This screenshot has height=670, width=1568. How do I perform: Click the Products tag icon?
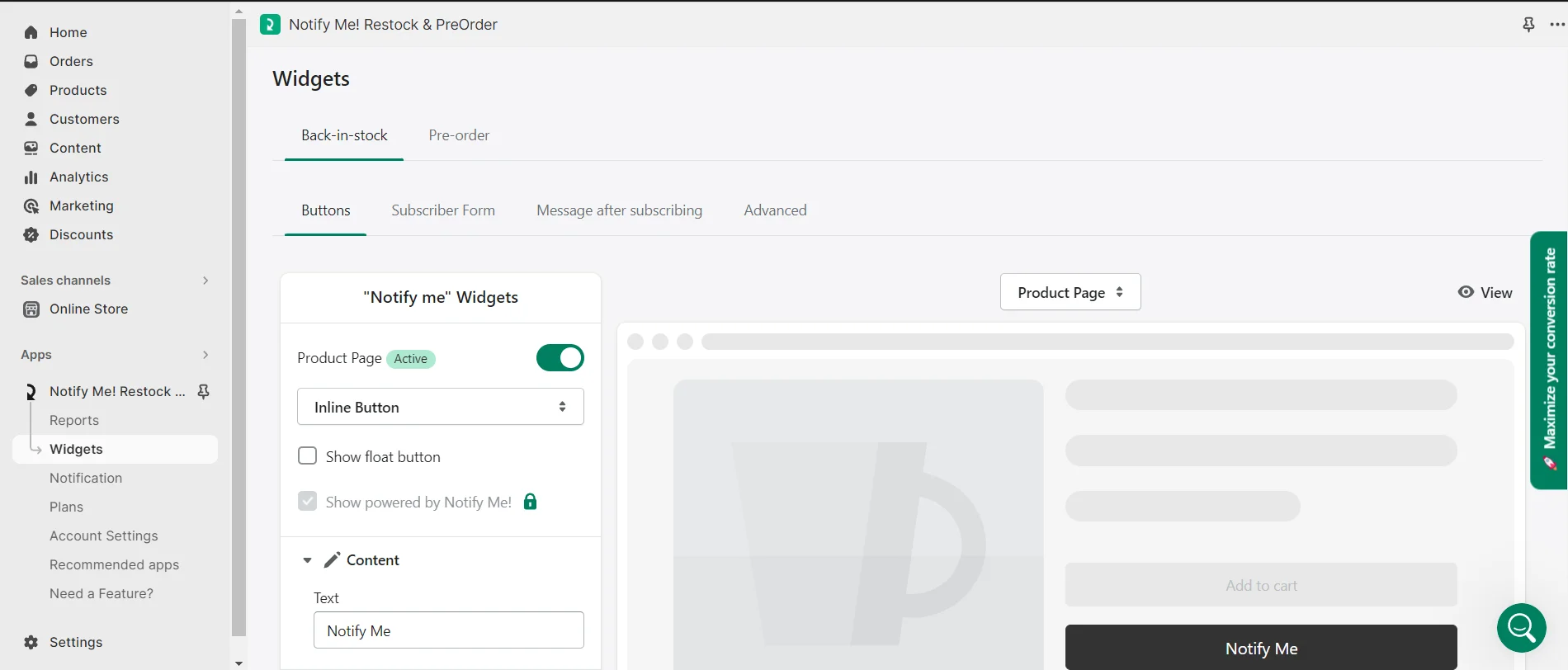tap(31, 90)
